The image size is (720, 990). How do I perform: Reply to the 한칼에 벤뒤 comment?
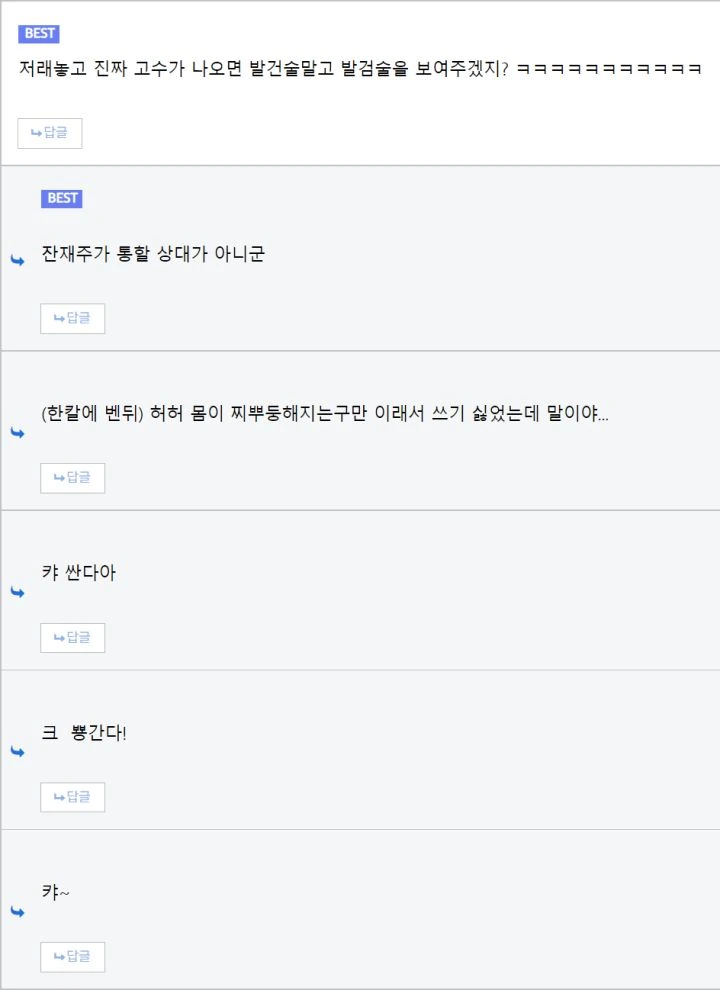tap(73, 478)
